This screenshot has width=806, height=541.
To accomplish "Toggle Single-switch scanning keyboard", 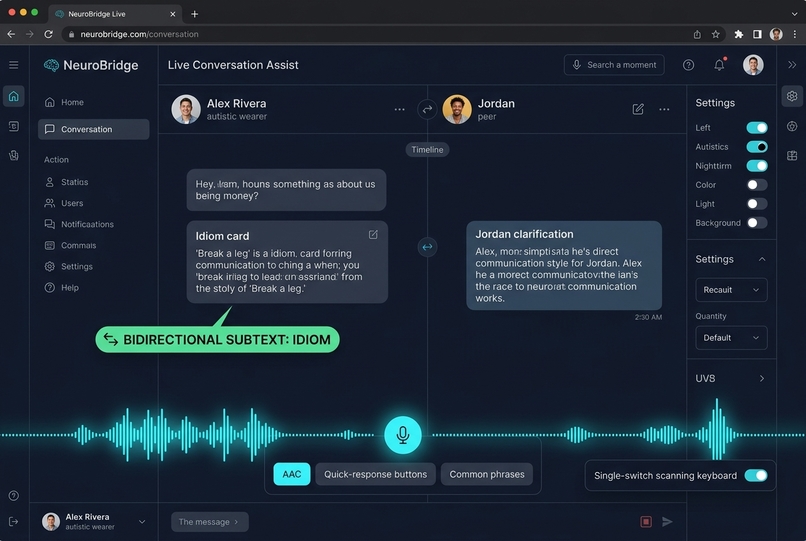I will (x=756, y=475).
